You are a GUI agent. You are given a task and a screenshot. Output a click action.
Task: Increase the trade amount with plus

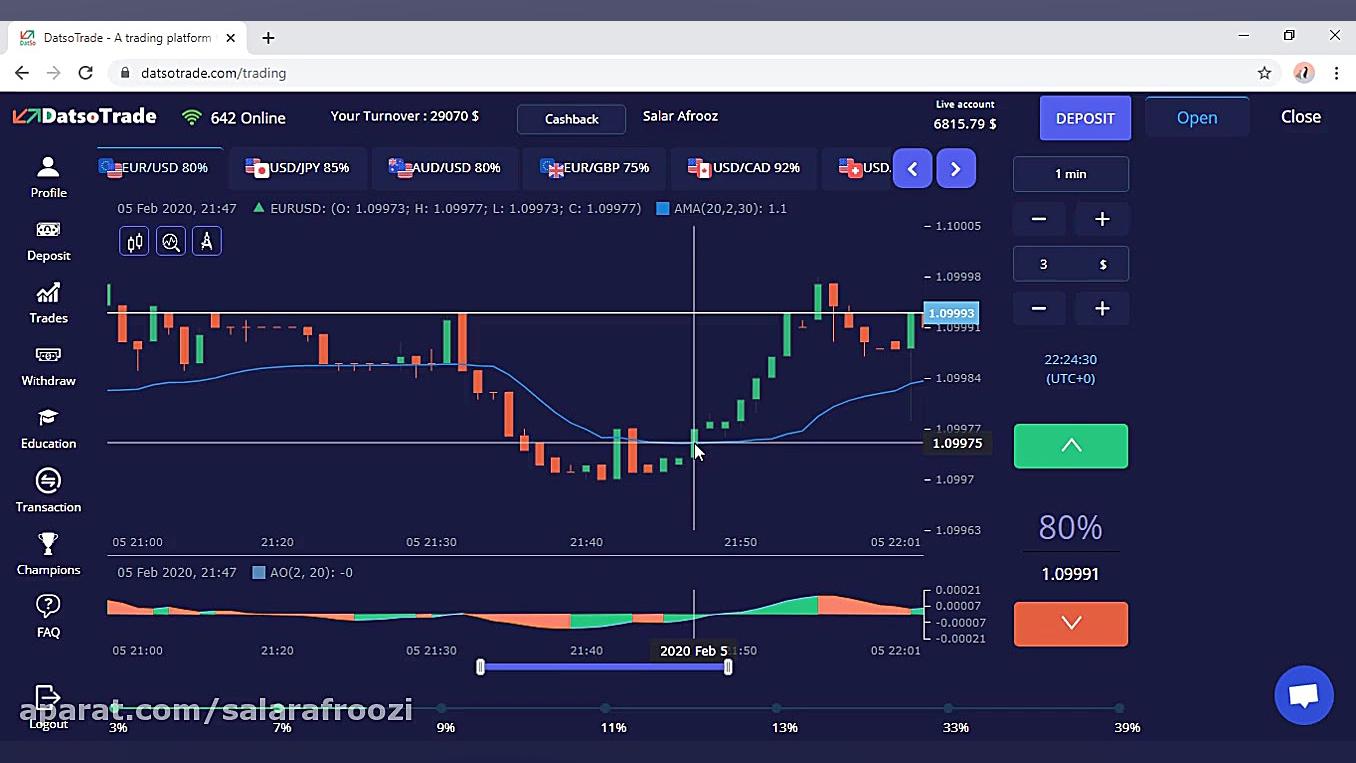pos(1102,308)
